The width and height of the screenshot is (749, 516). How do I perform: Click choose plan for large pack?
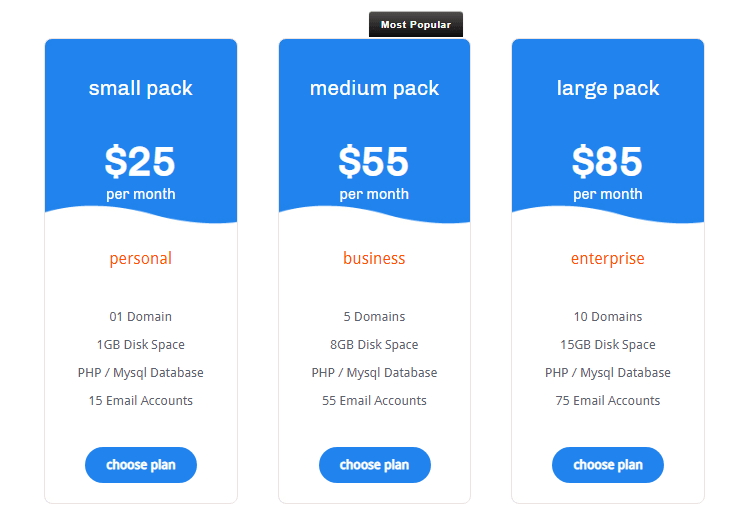(608, 465)
